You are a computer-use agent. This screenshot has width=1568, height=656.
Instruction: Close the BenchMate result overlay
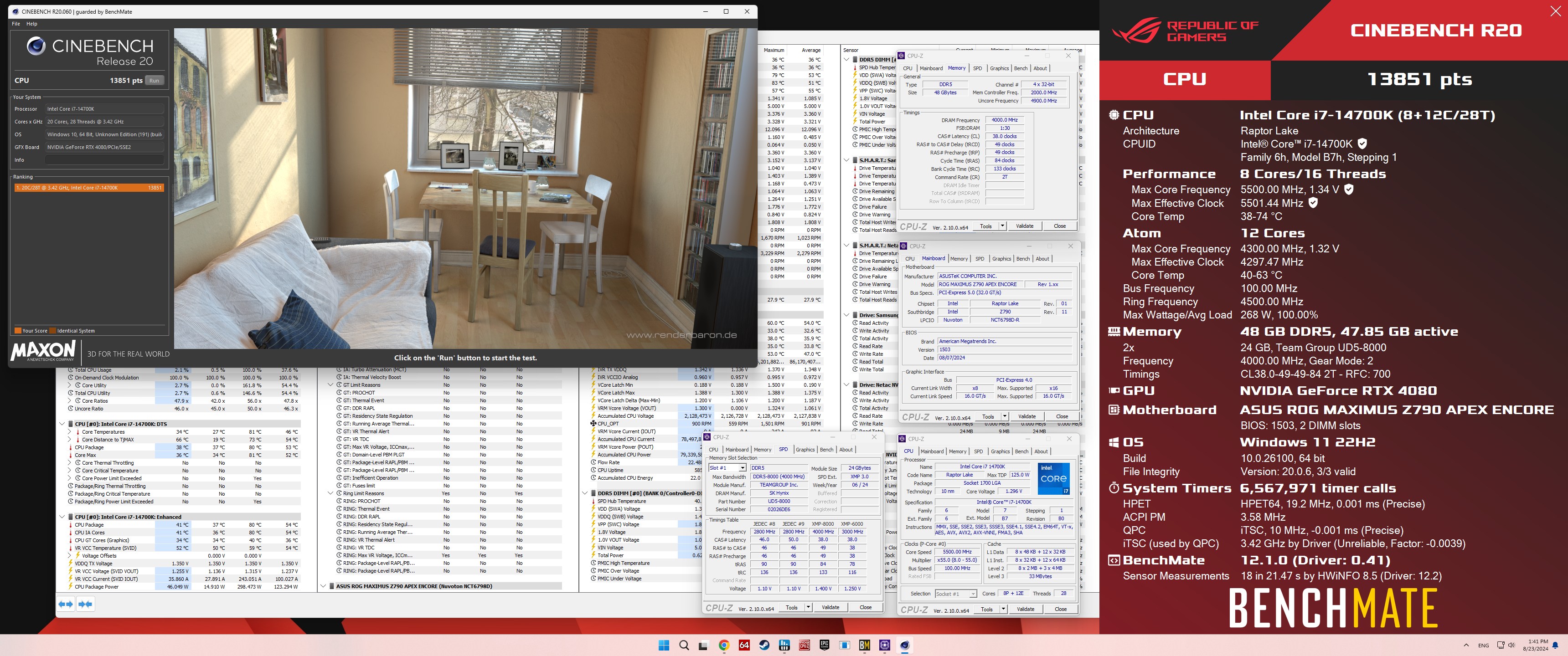(x=1555, y=11)
